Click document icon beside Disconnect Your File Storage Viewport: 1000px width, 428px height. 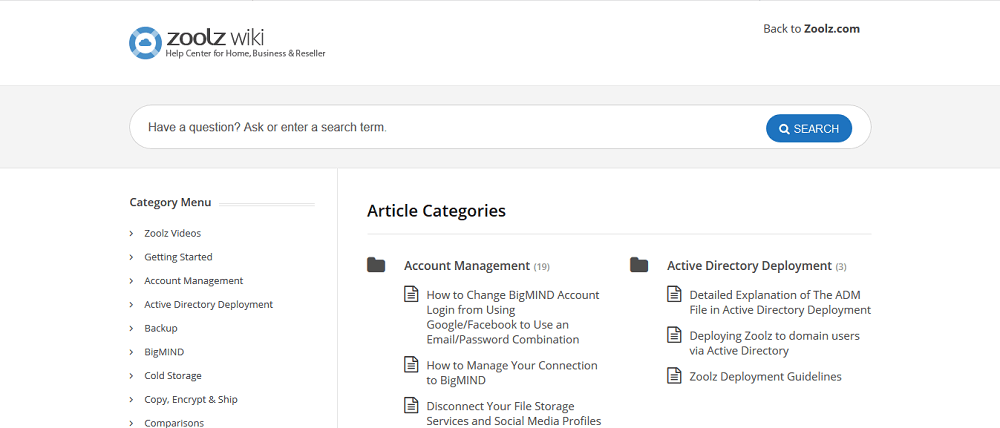(412, 406)
